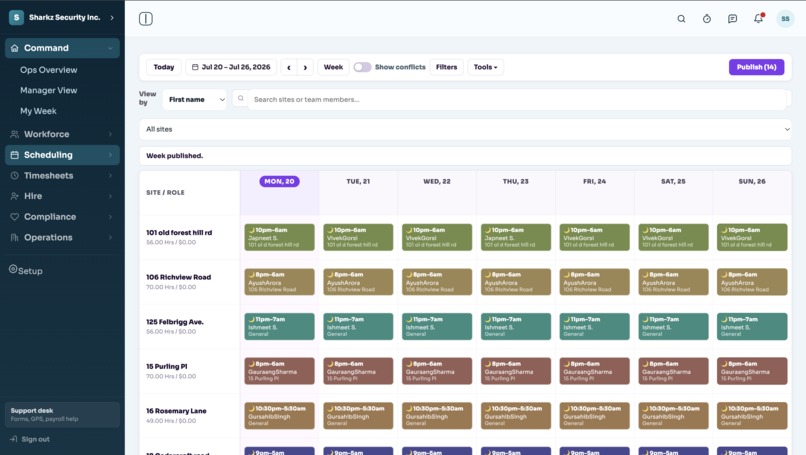Go to previous week arrow
This screenshot has height=455, width=806.
(289, 67)
